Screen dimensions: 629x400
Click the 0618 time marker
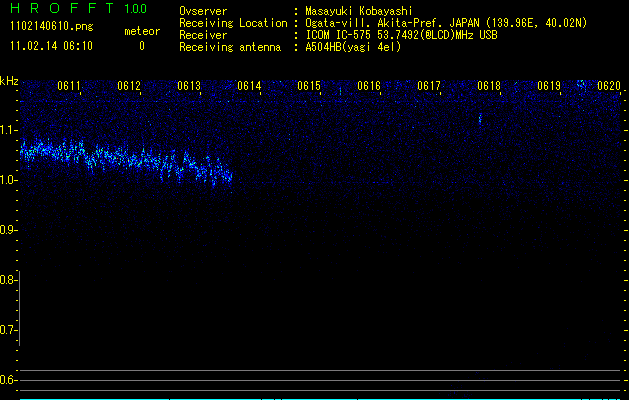[489, 86]
